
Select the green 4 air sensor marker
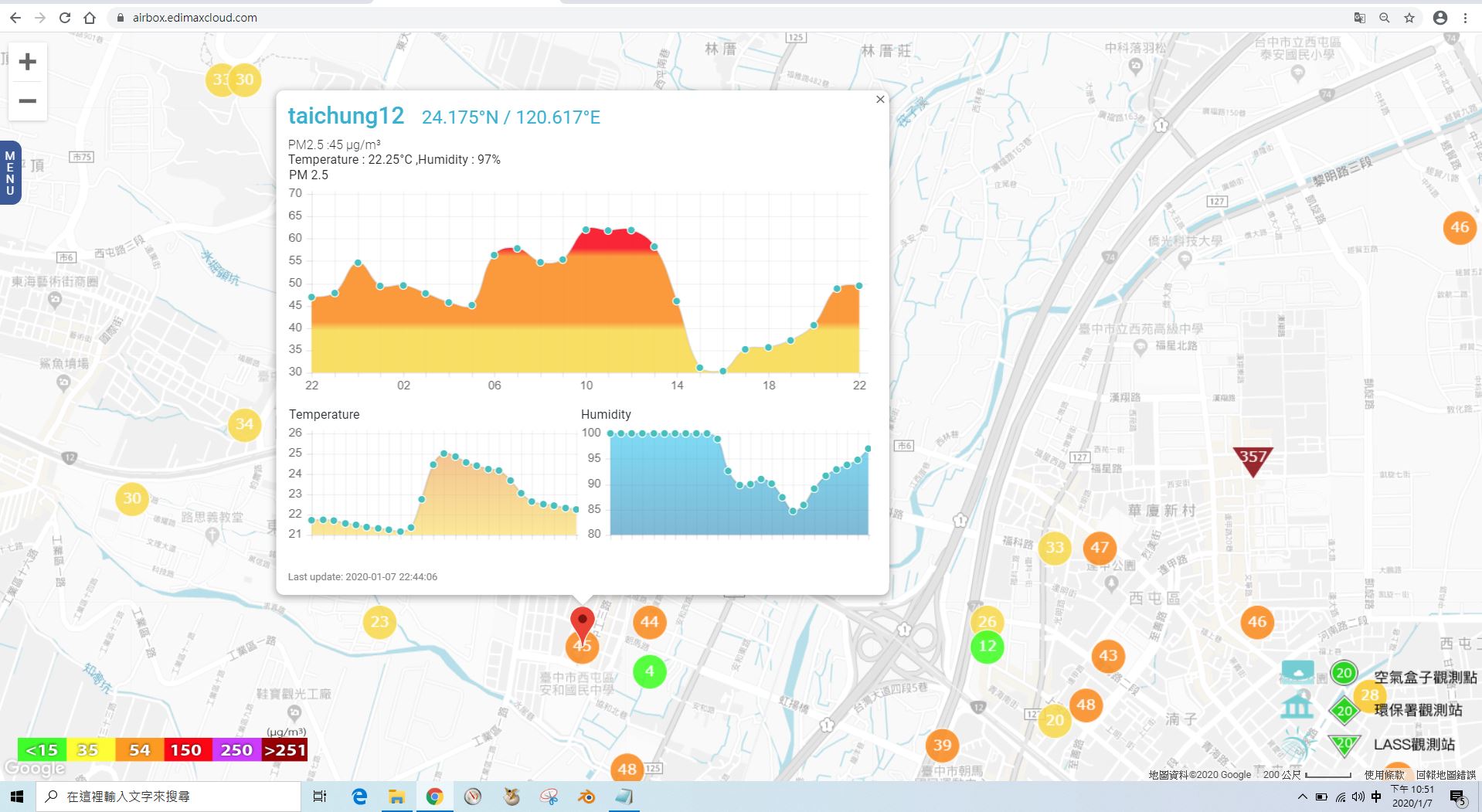pyautogui.click(x=650, y=671)
